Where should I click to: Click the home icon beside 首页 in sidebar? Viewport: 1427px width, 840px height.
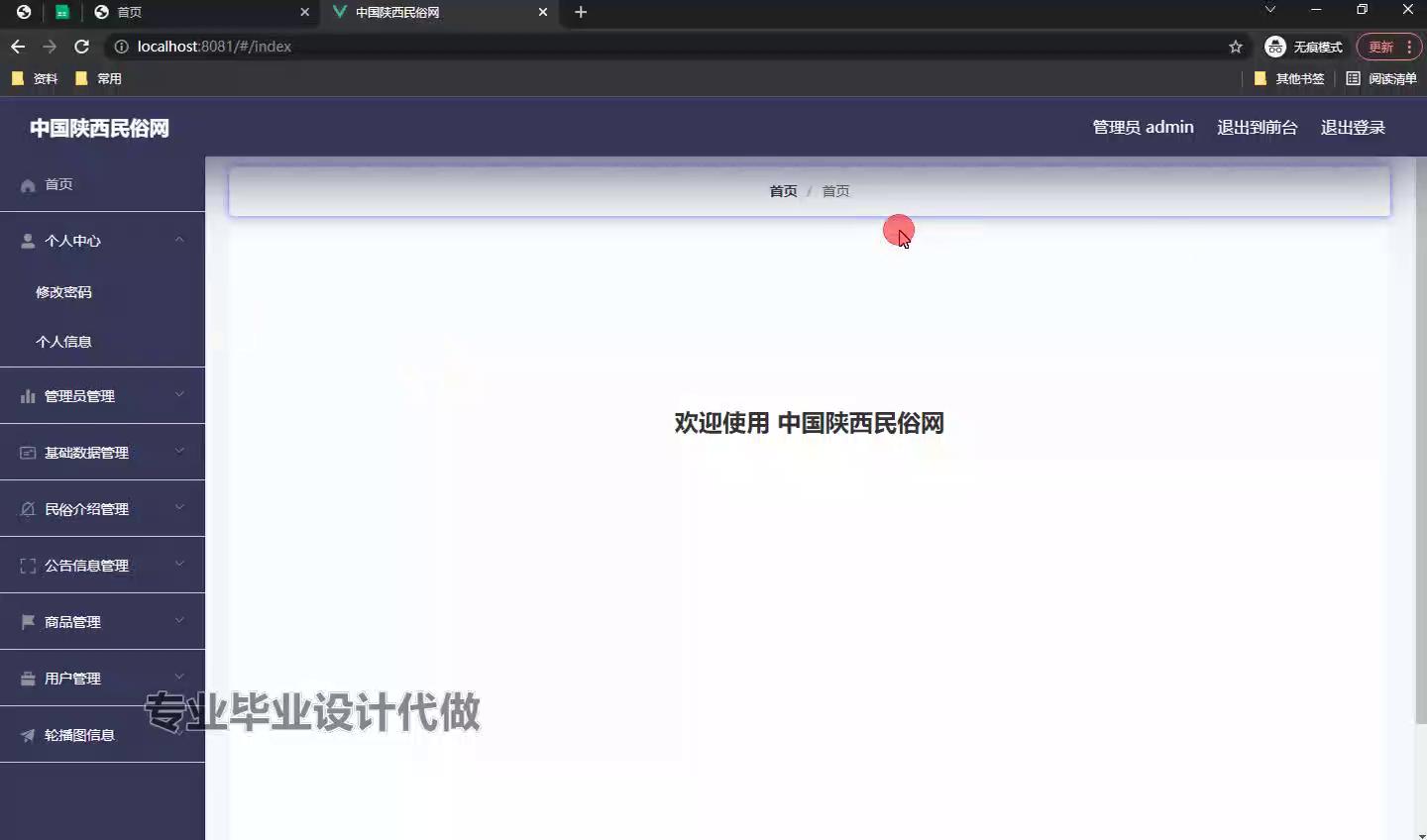[x=28, y=185]
